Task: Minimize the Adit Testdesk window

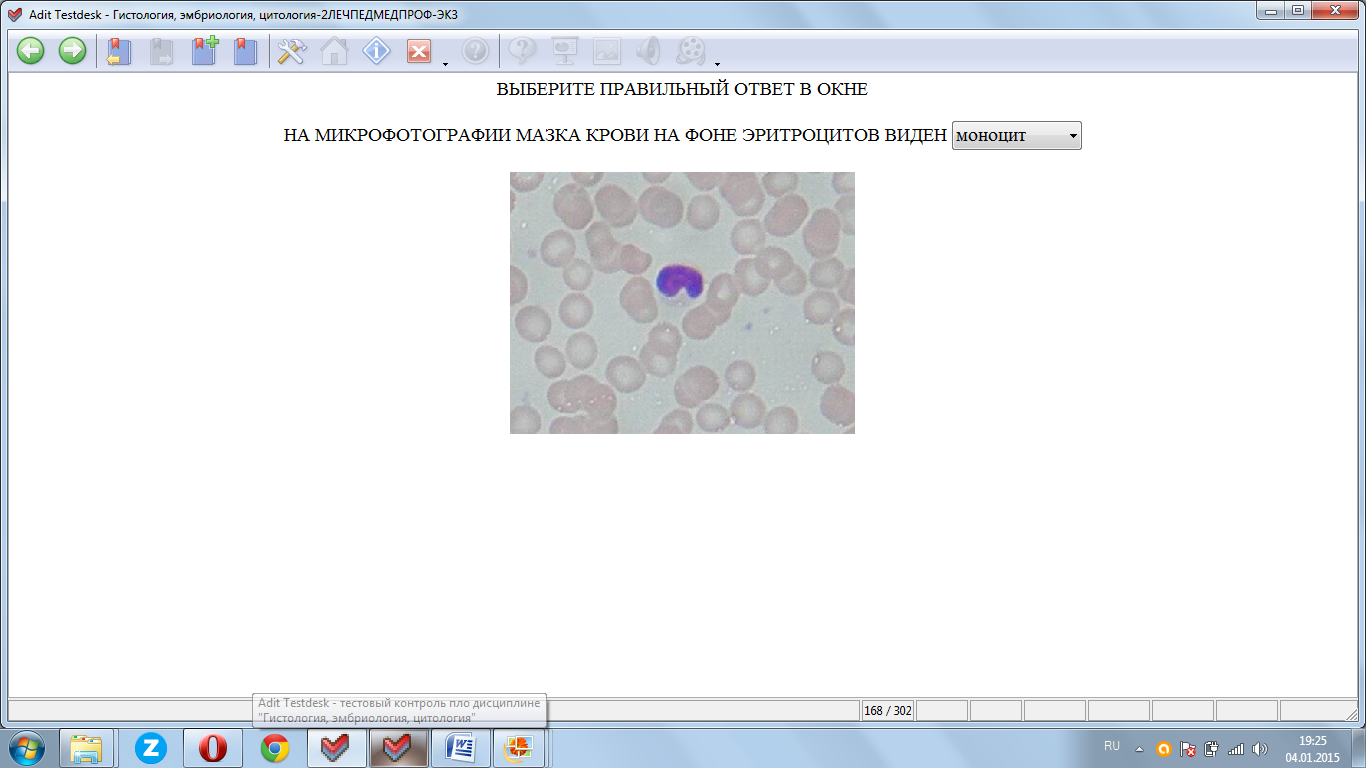Action: 1272,10
